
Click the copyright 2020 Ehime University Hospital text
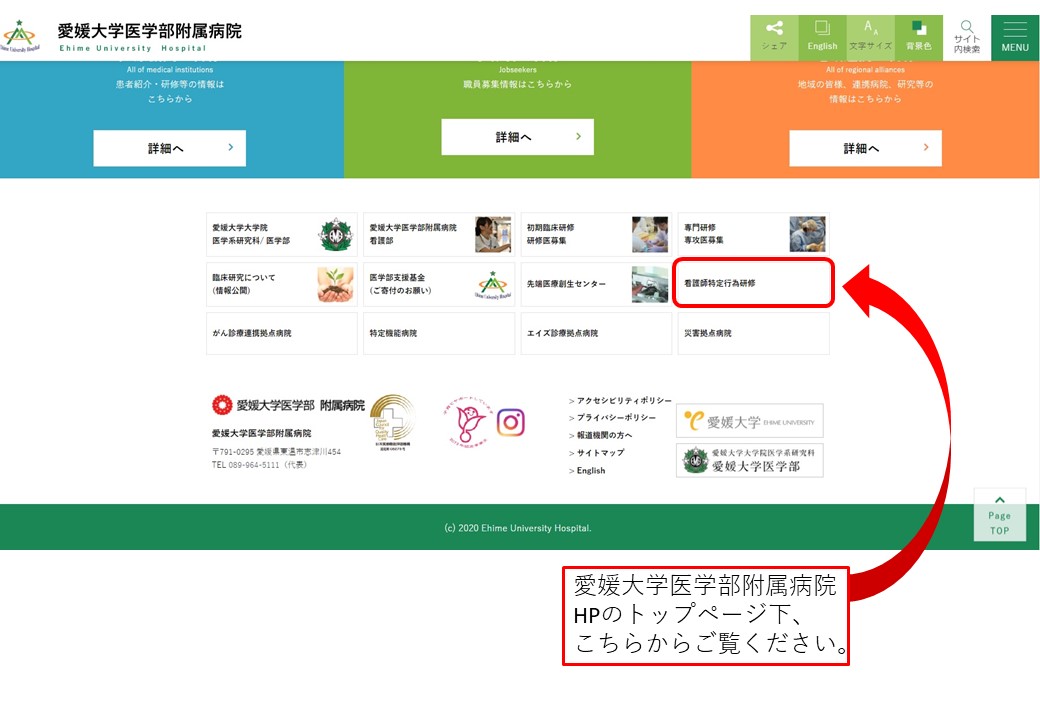click(x=518, y=528)
